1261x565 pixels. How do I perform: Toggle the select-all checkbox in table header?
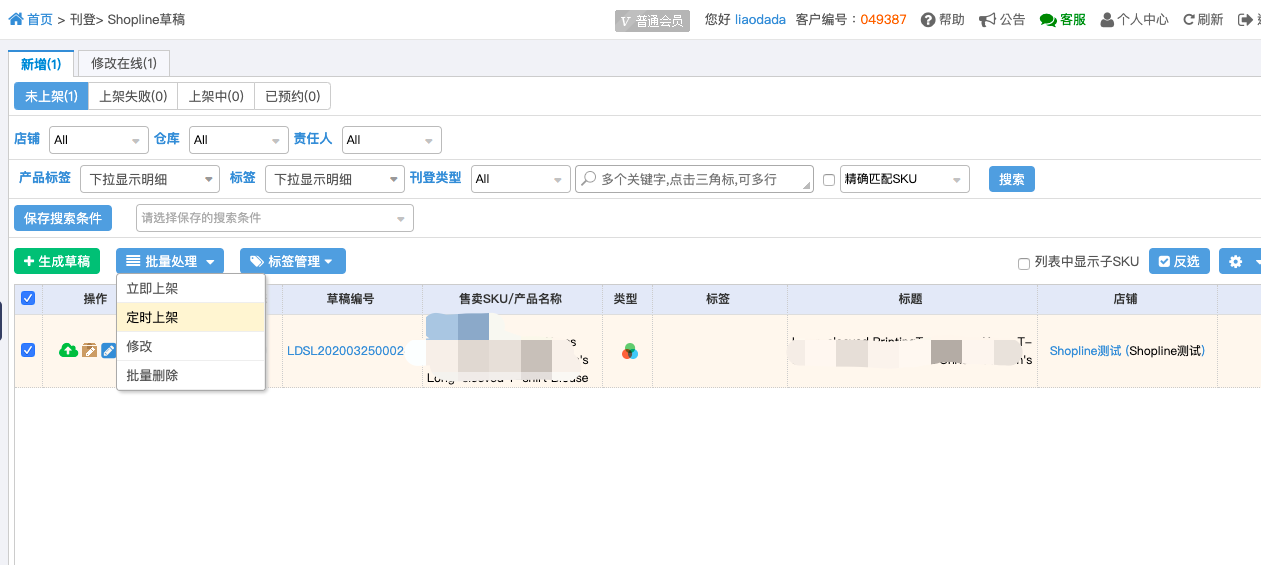pos(28,298)
